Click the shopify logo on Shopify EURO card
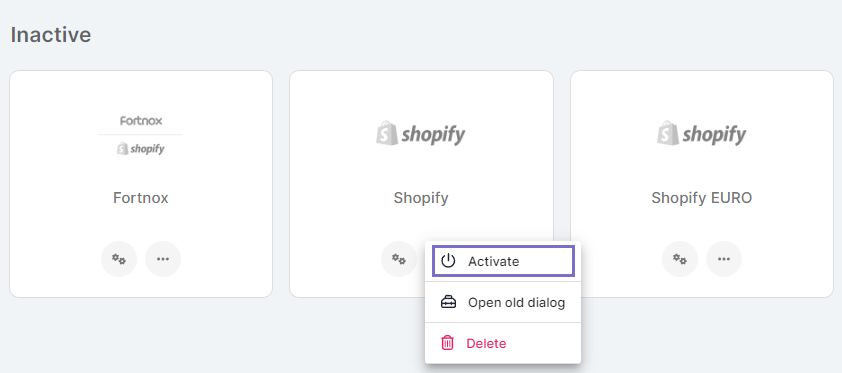 pyautogui.click(x=701, y=134)
